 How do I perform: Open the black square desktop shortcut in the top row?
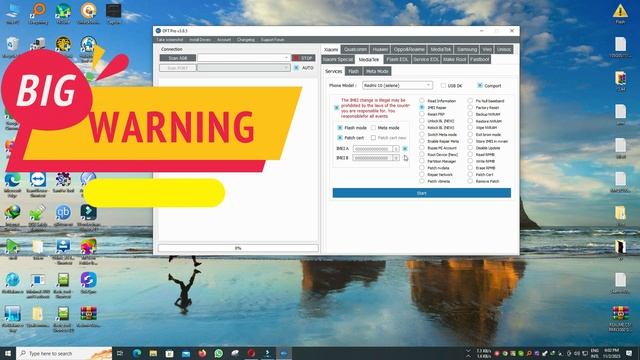[x=113, y=13]
